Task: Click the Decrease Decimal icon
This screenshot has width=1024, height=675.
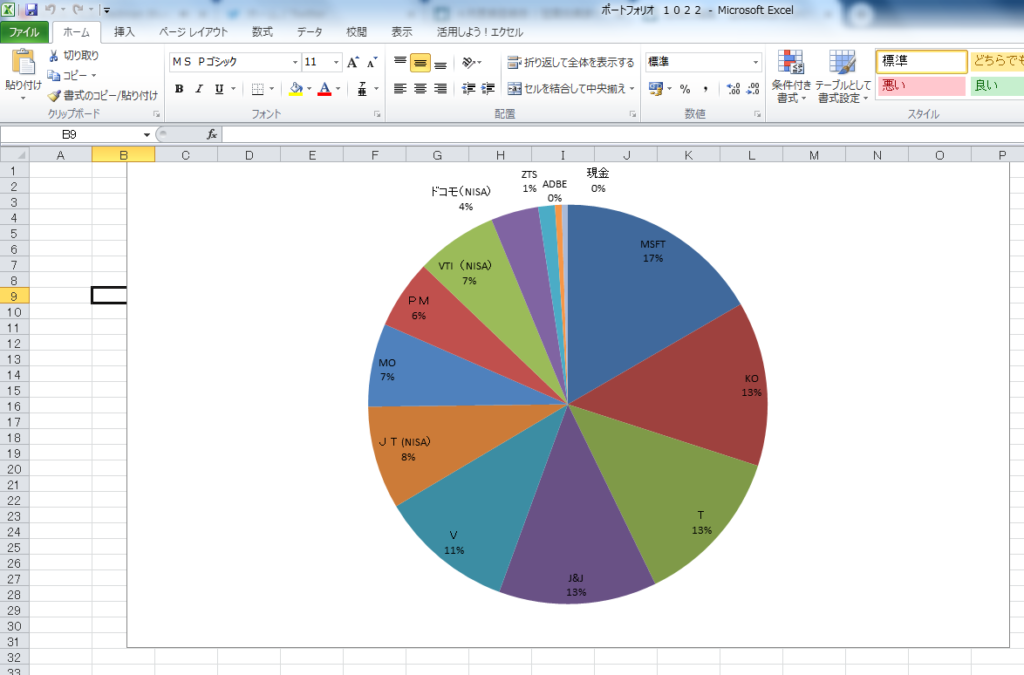Action: click(x=753, y=89)
